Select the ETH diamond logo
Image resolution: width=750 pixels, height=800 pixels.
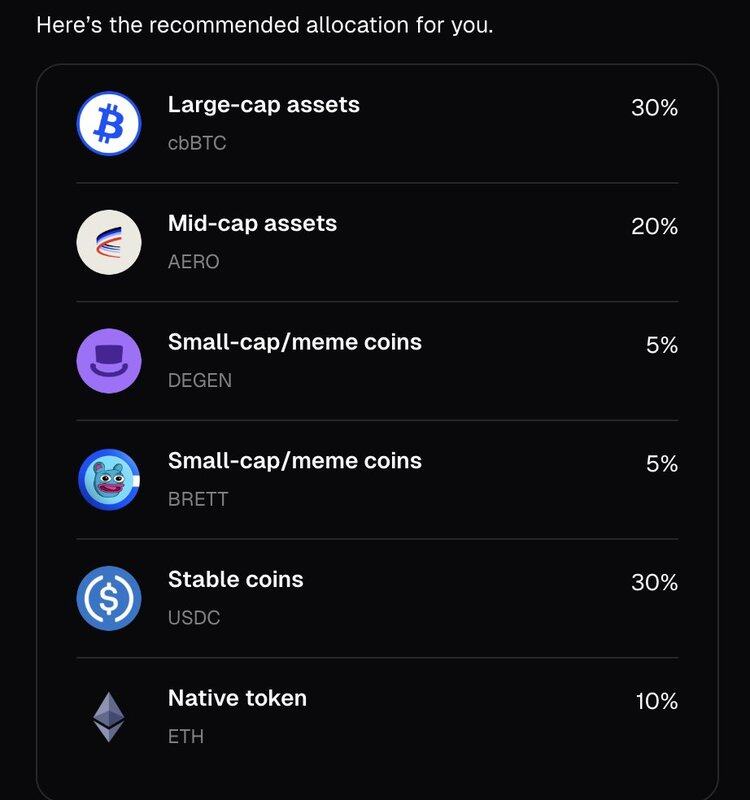109,717
